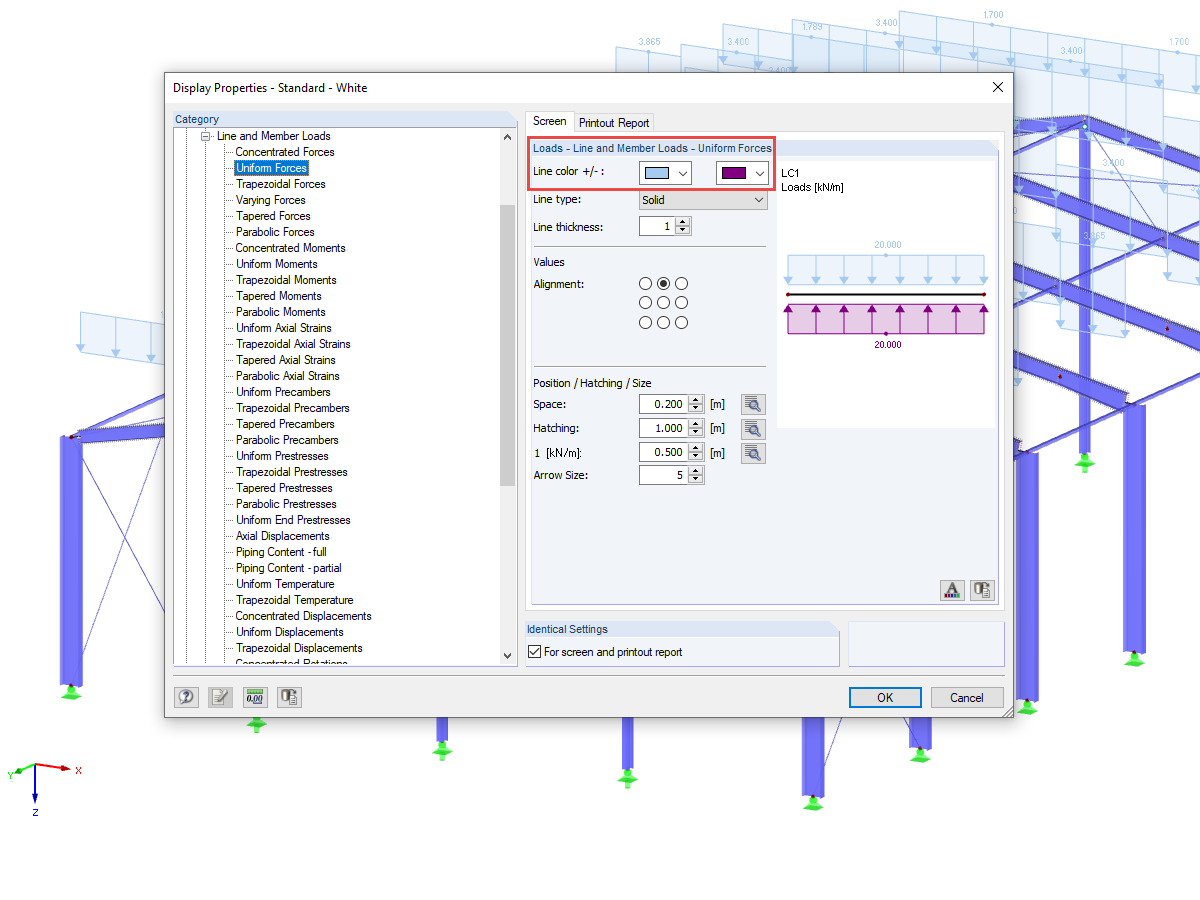Confirm with the OK button
Image resolution: width=1200 pixels, height=900 pixels.
pos(885,697)
